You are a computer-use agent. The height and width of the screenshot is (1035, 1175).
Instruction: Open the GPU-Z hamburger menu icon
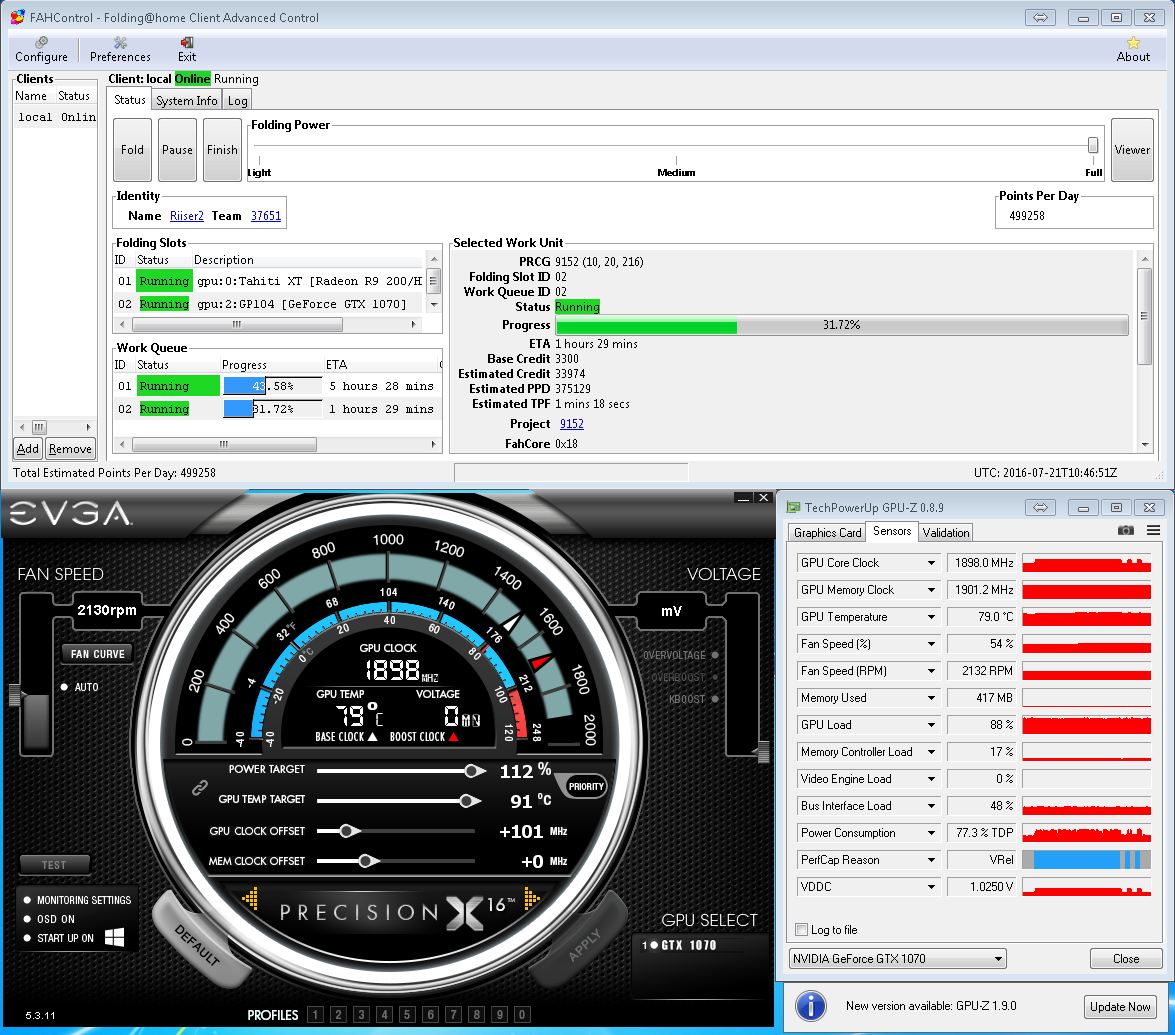click(1153, 531)
